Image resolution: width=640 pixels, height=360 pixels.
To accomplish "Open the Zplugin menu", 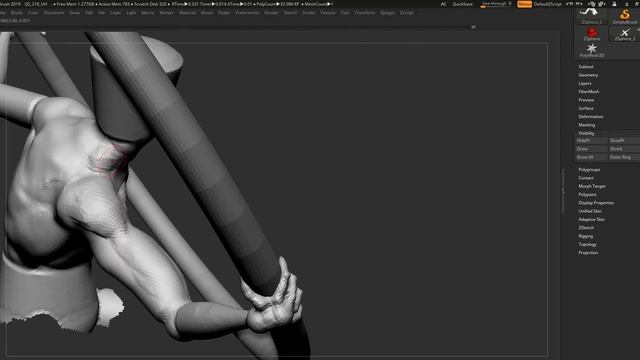I will coord(387,13).
